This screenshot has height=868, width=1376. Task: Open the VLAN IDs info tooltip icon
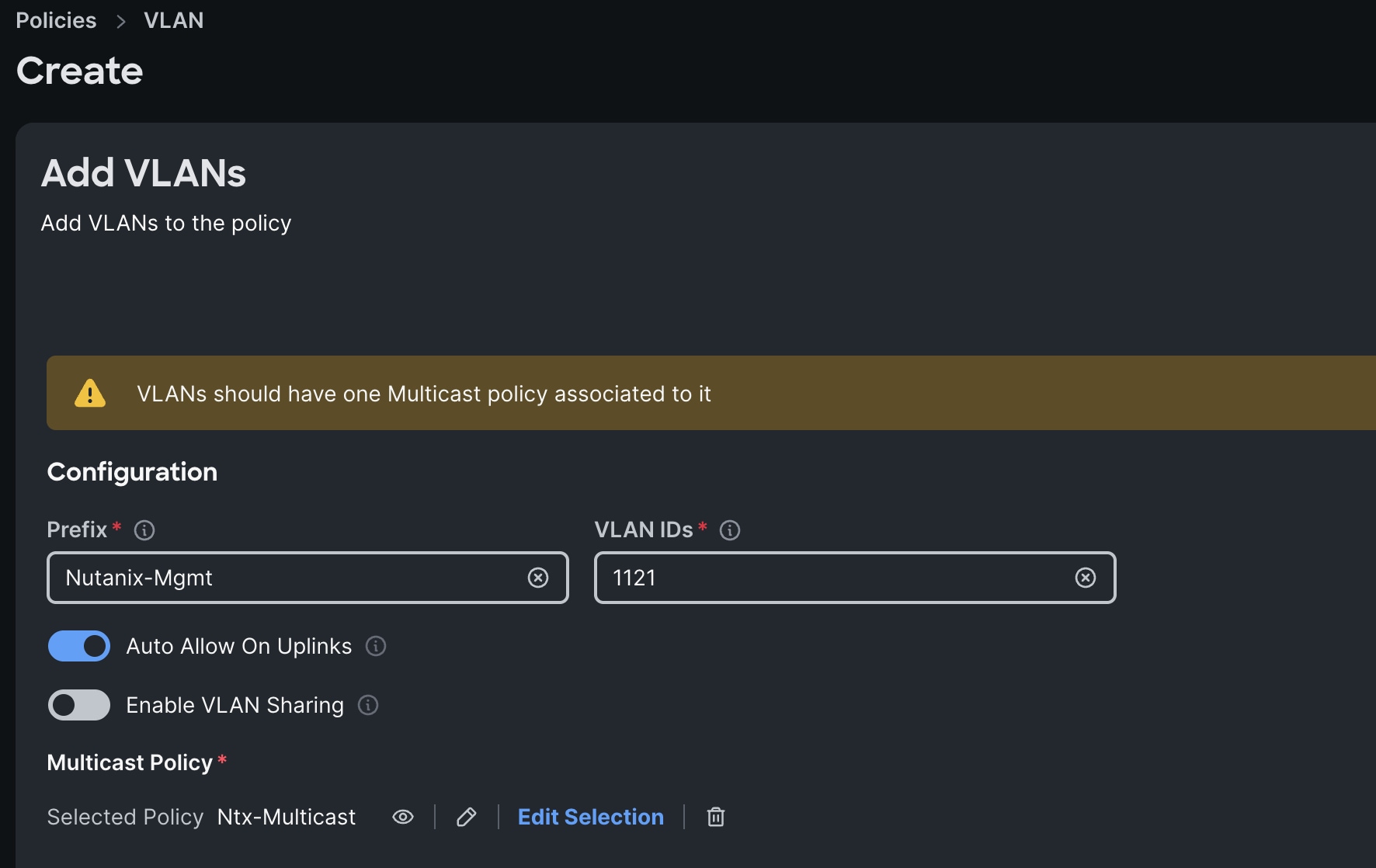[730, 530]
